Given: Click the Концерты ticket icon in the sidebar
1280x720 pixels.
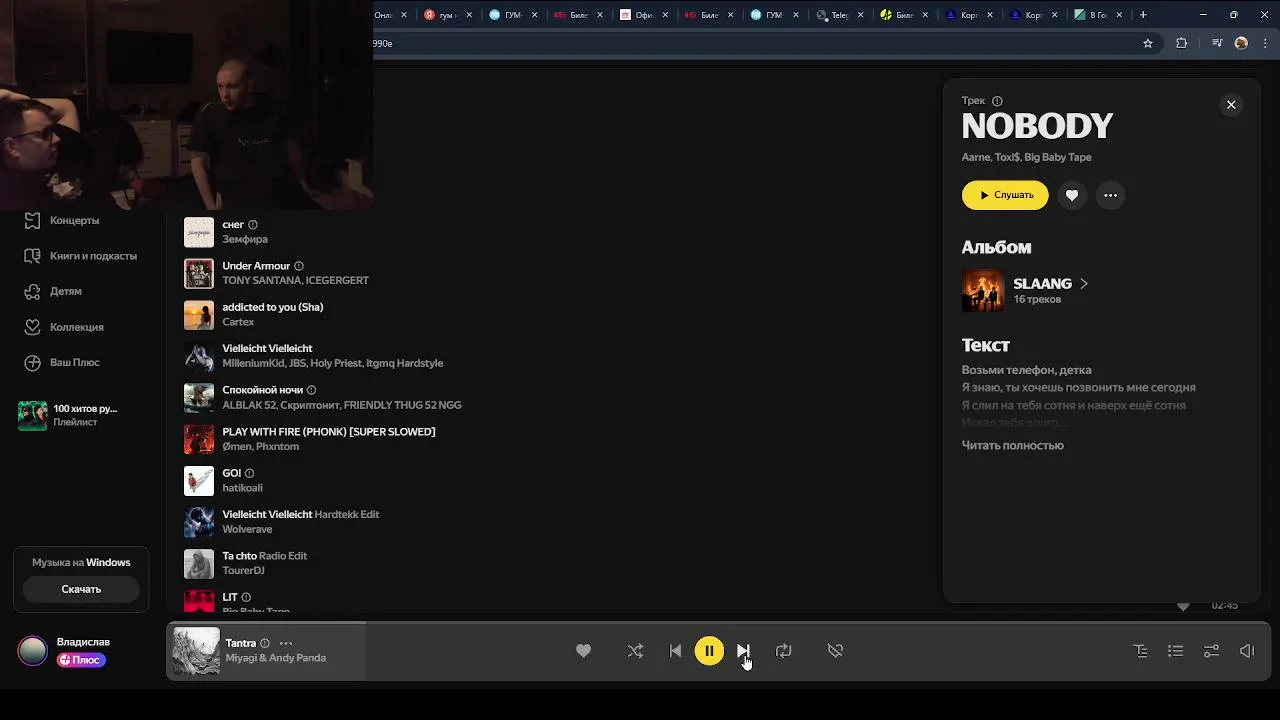Looking at the screenshot, I should pyautogui.click(x=32, y=220).
